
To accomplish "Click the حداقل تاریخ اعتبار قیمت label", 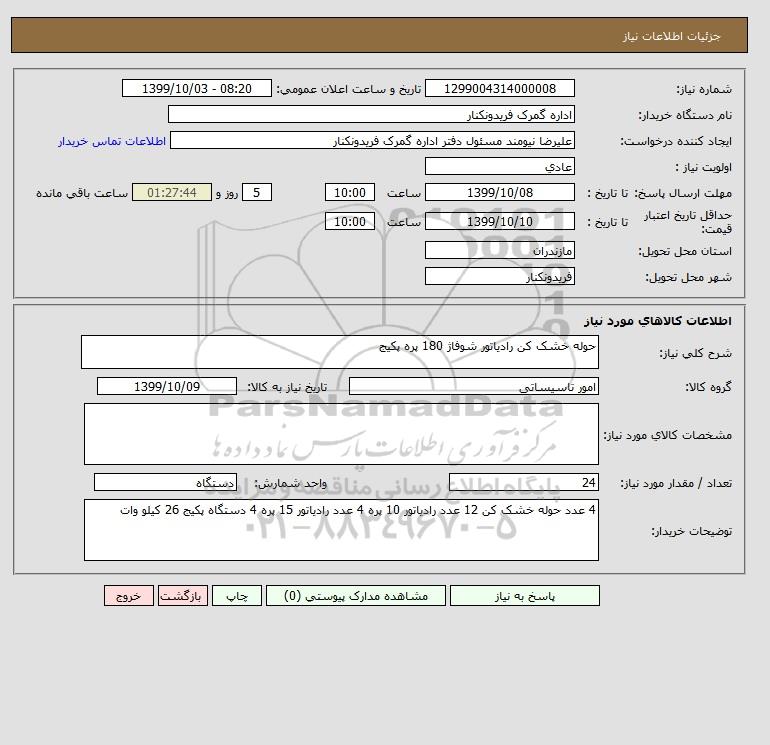I will 688,222.
